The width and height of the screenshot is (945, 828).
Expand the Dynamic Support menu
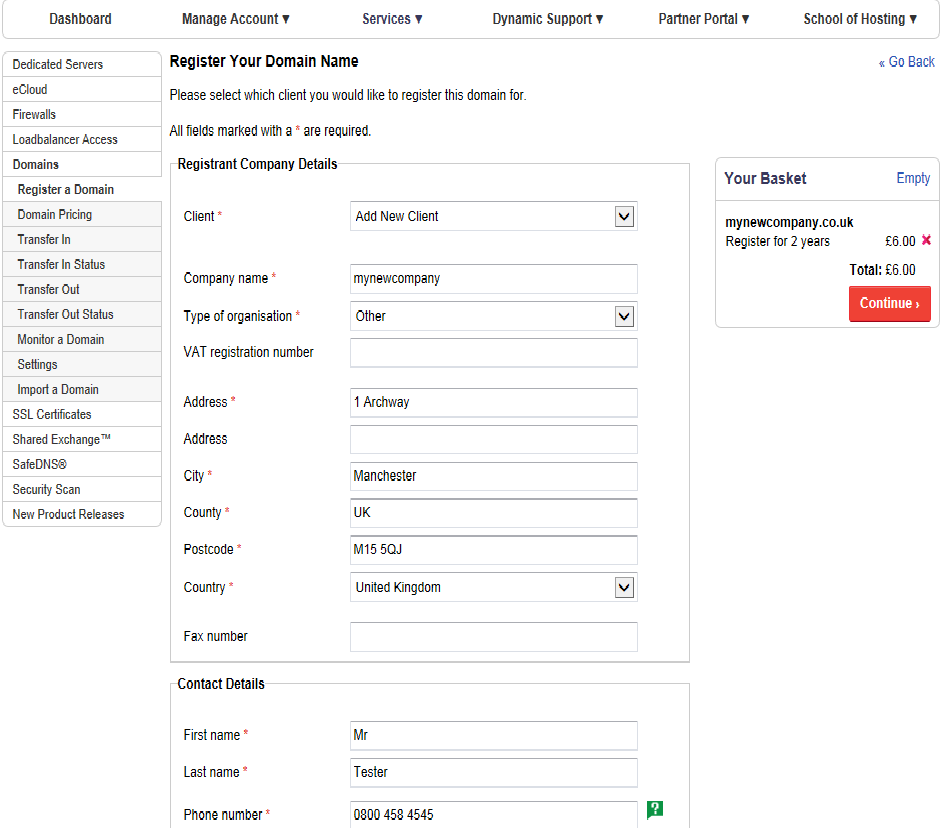548,19
